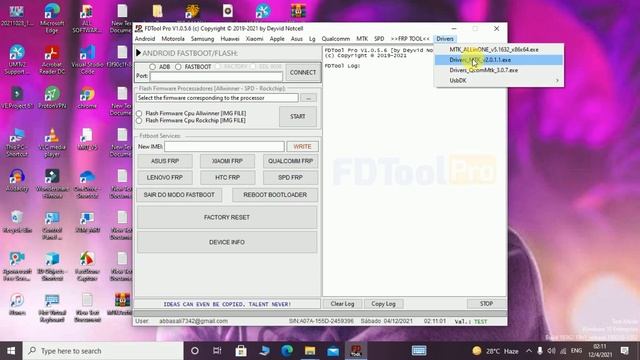Click the START flash button
Screen dimensions: 640x360
[298, 117]
